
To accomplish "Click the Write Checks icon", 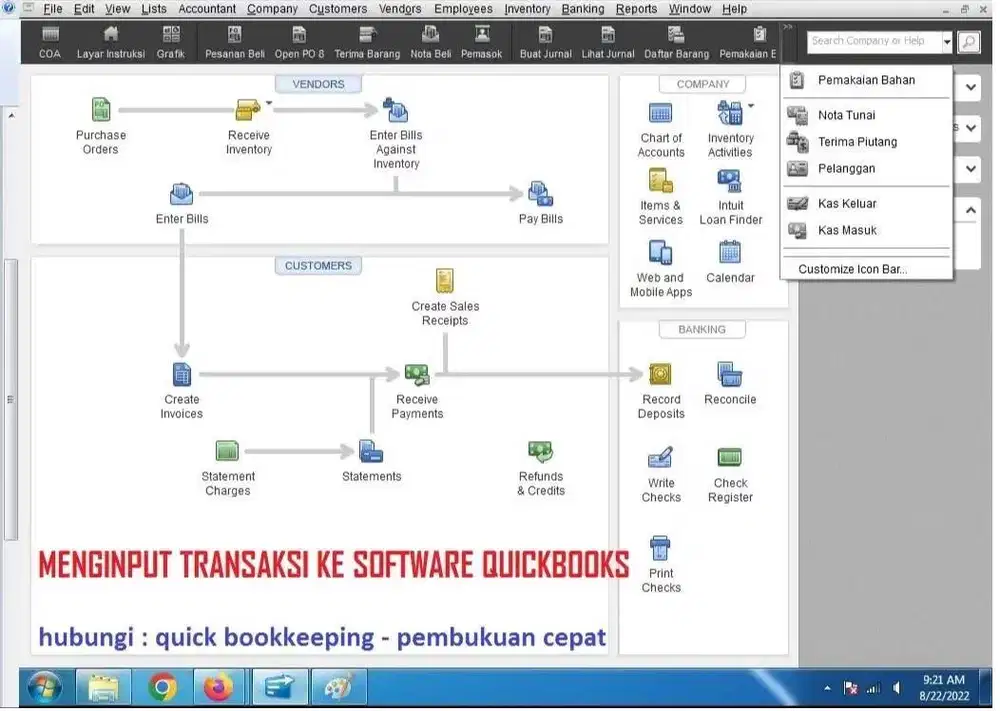I will [661, 458].
